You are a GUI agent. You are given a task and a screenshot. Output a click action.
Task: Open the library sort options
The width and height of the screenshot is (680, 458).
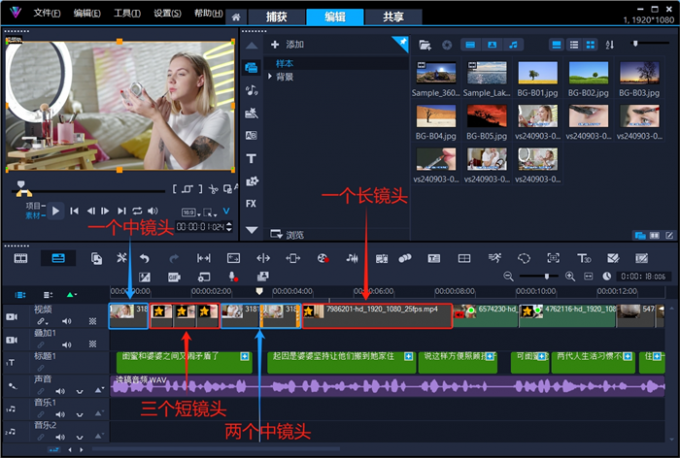point(610,45)
